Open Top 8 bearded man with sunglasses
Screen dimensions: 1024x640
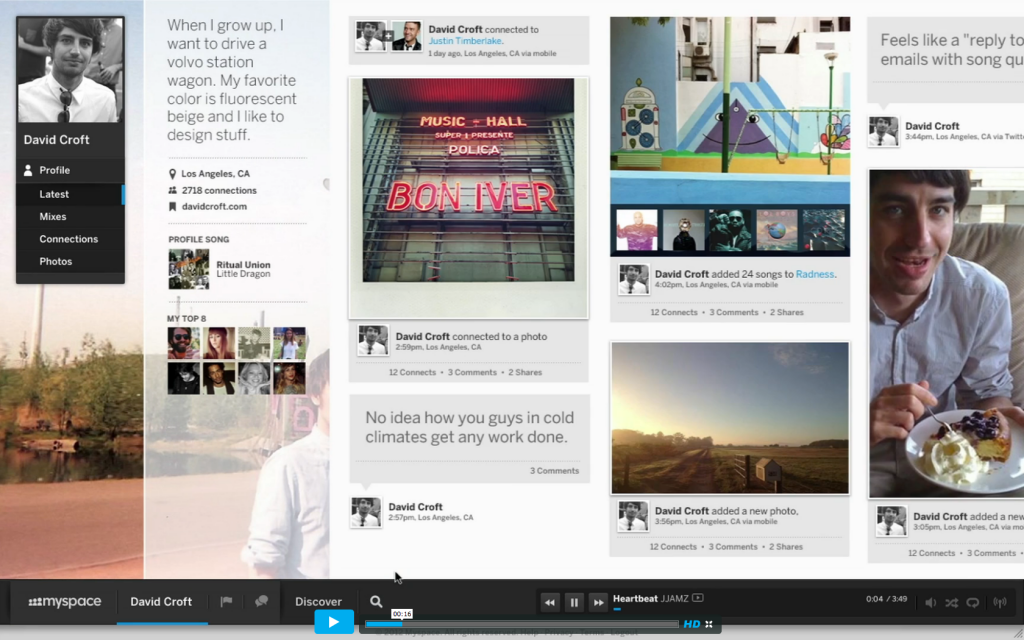pyautogui.click(x=184, y=344)
